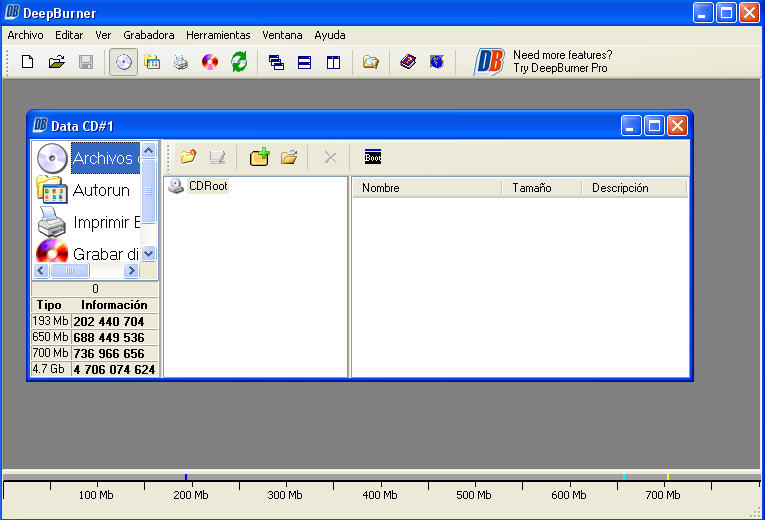Open the Archivo menu
The image size is (765, 520).
point(25,35)
